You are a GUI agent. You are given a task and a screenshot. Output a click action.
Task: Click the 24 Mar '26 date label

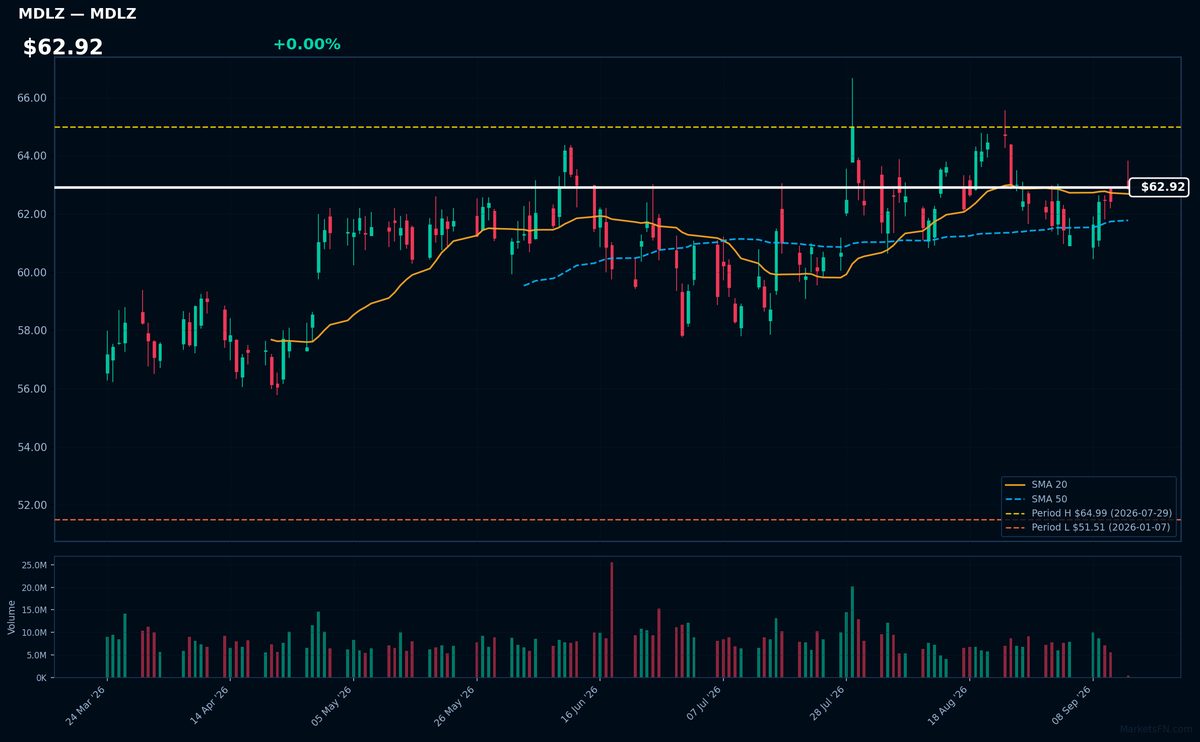(88, 705)
